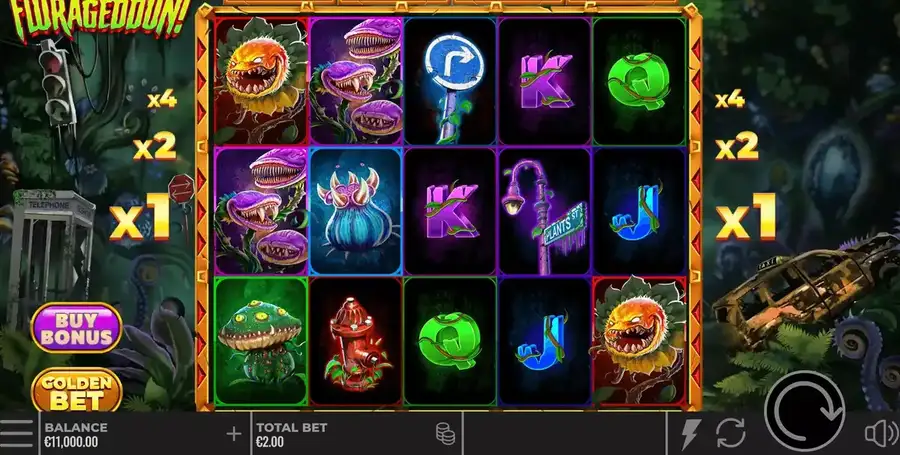Open the hamburger menu

[17, 434]
